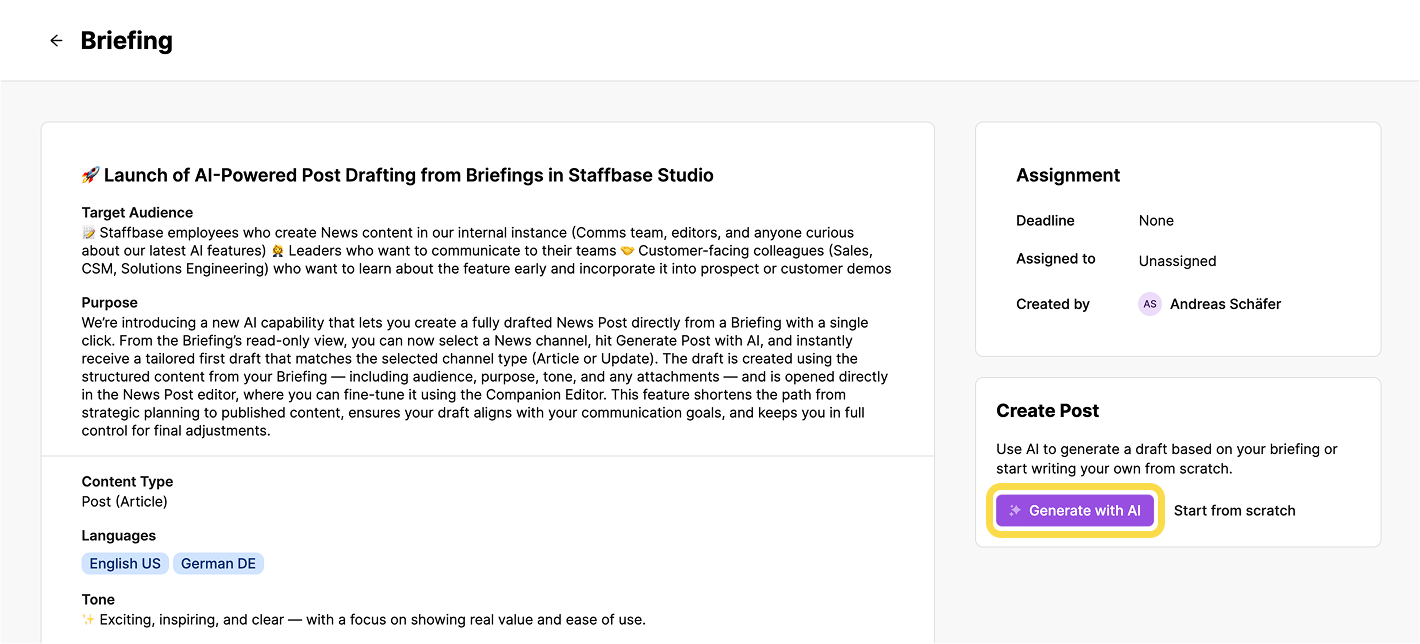Click the Assignment panel heading

coord(1068,175)
